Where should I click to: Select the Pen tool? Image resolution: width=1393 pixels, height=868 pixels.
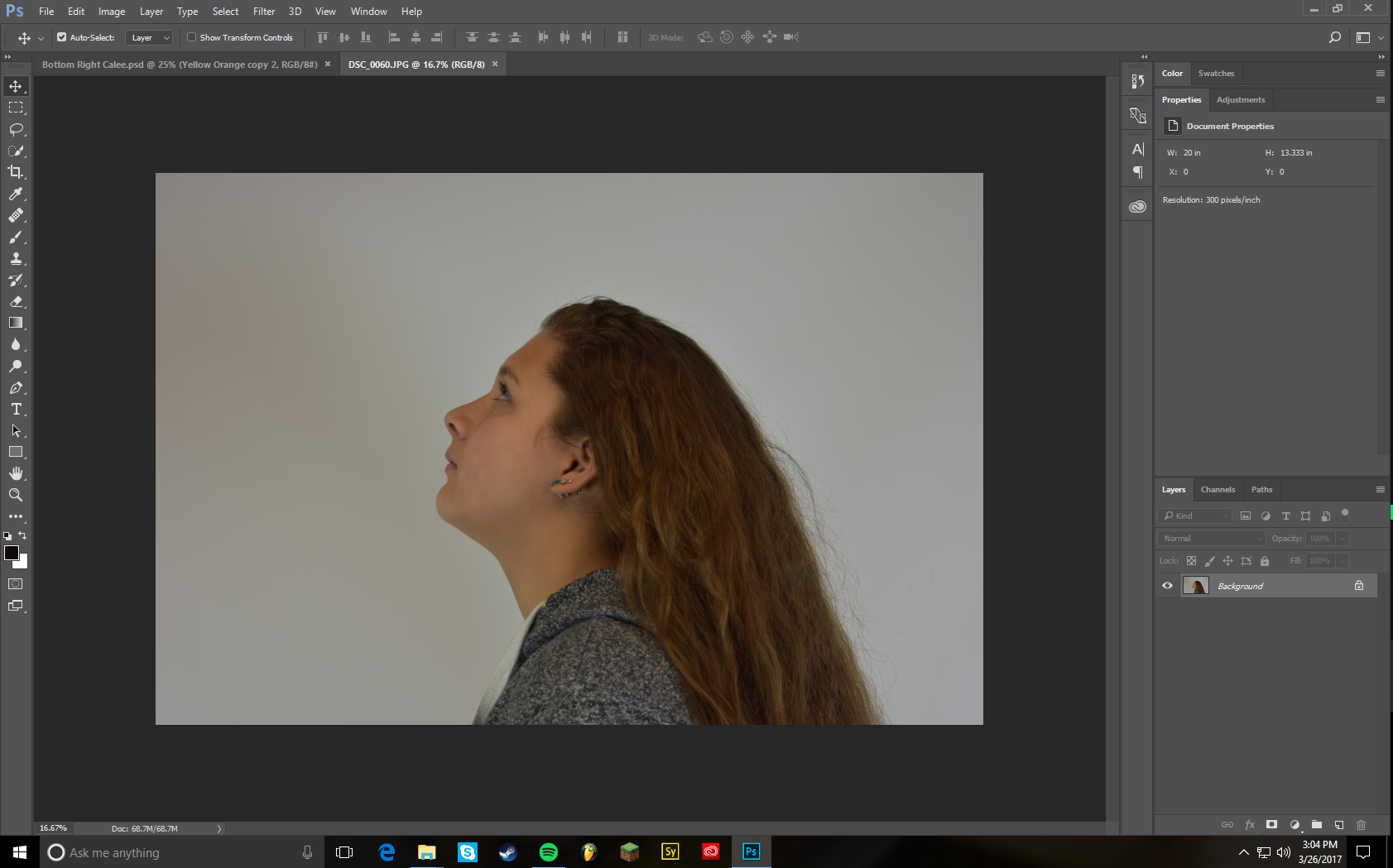click(16, 387)
